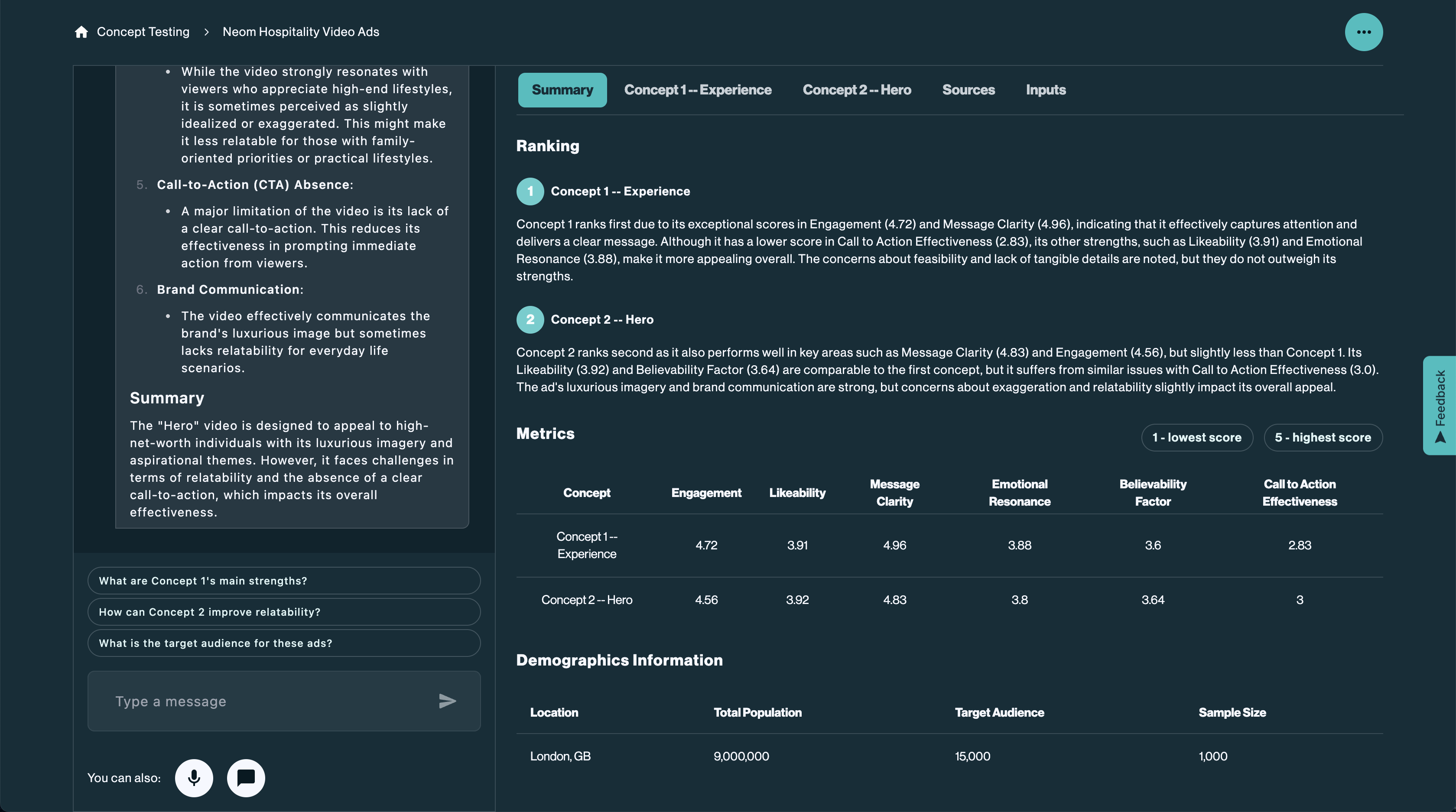Ask "What are Concept 1's main strengths?"
Viewport: 1456px width, 812px height.
(x=284, y=581)
